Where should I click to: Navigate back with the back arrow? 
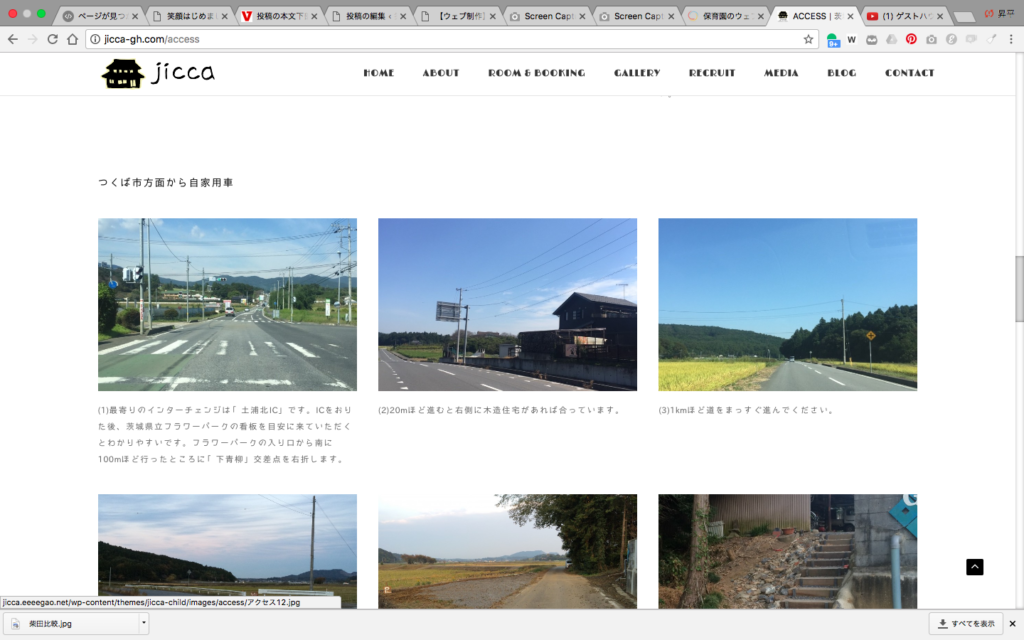12,39
